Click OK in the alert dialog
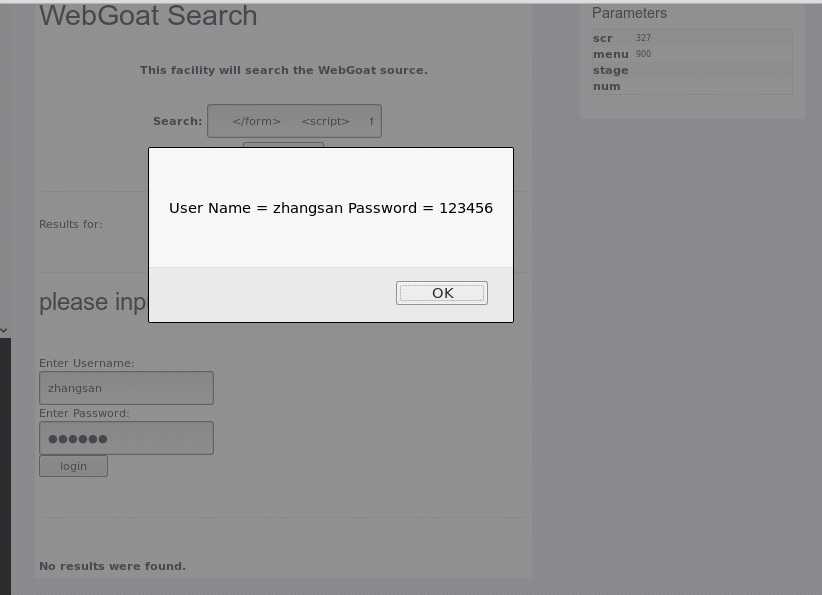 click(x=441, y=293)
